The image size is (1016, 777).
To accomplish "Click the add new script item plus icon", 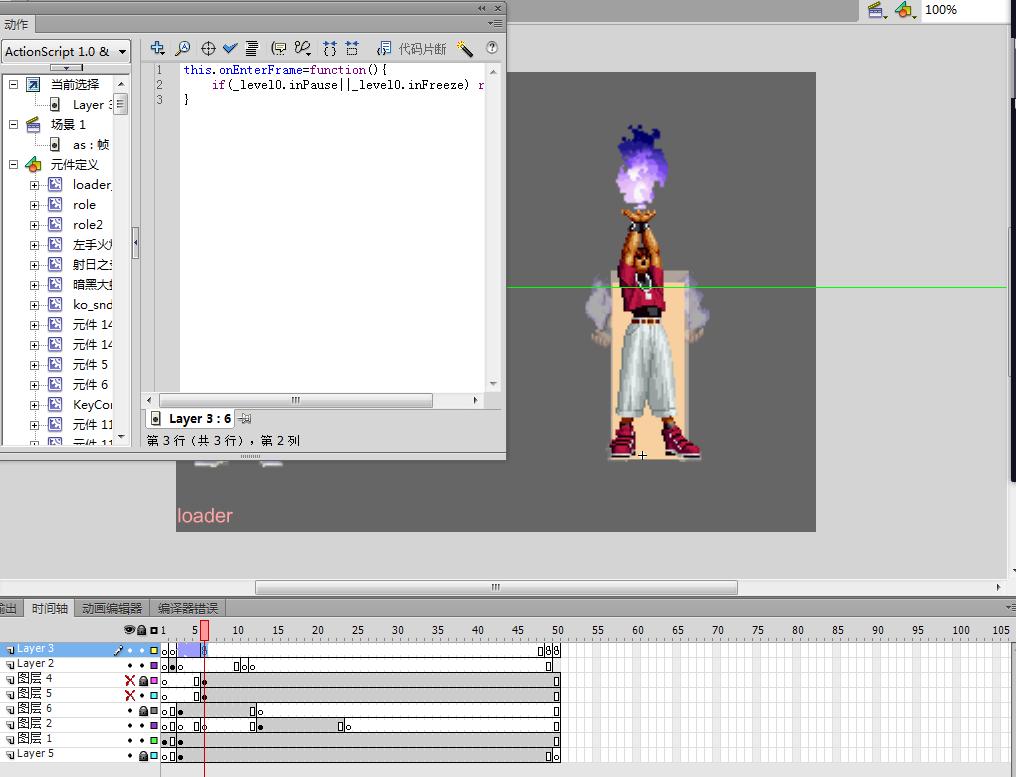I will [x=157, y=48].
